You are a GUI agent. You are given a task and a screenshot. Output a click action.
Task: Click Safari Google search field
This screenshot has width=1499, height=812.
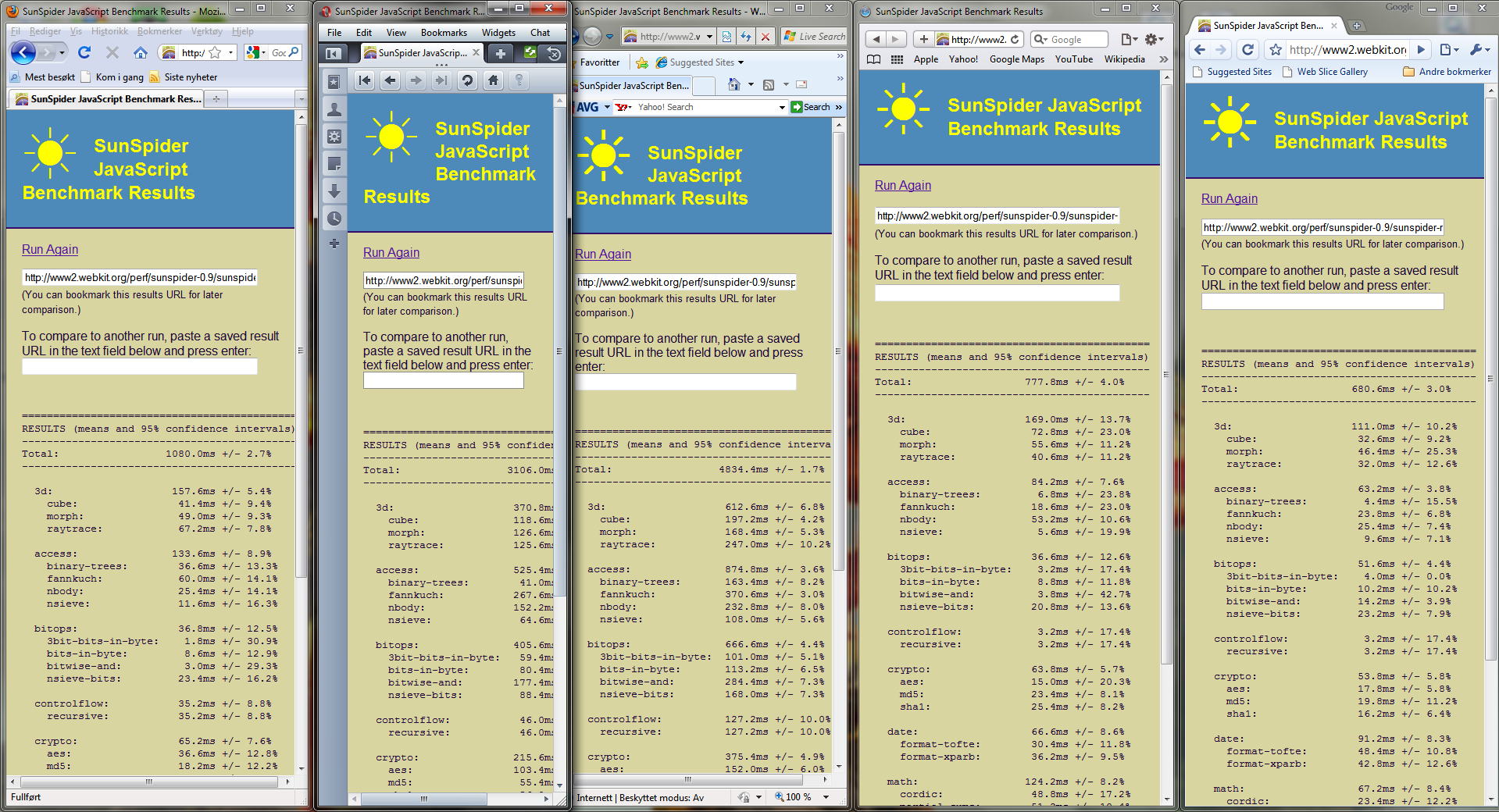(x=1069, y=39)
